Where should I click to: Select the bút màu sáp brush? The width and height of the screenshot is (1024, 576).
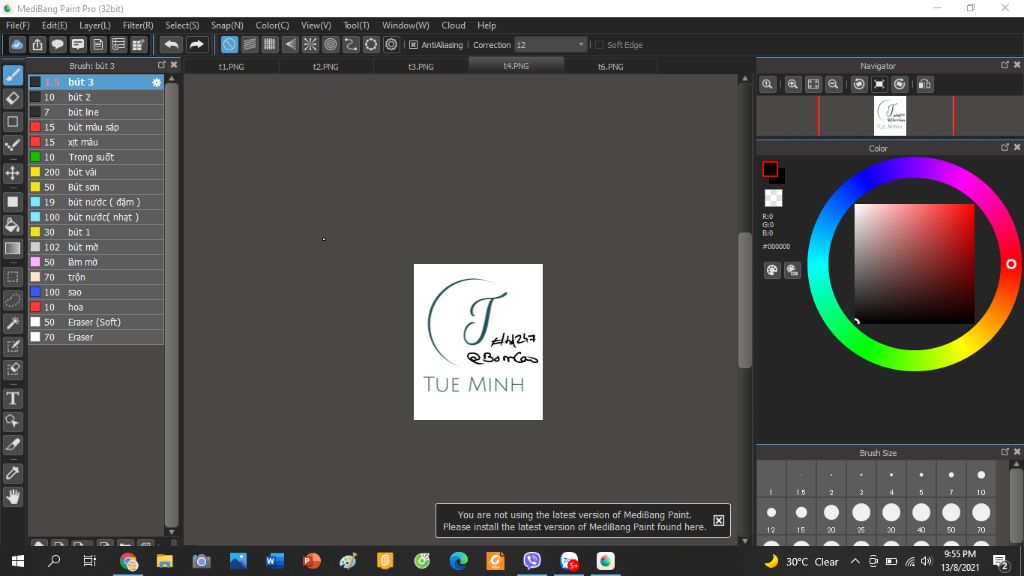pos(95,127)
